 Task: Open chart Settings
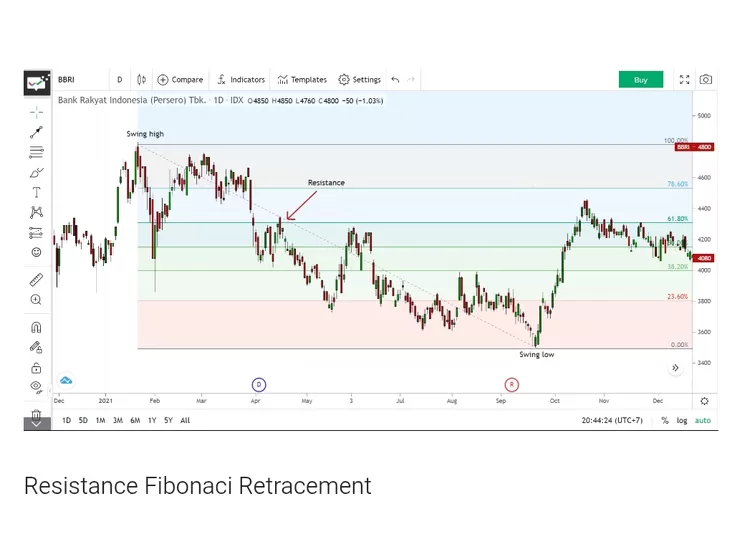[x=360, y=79]
